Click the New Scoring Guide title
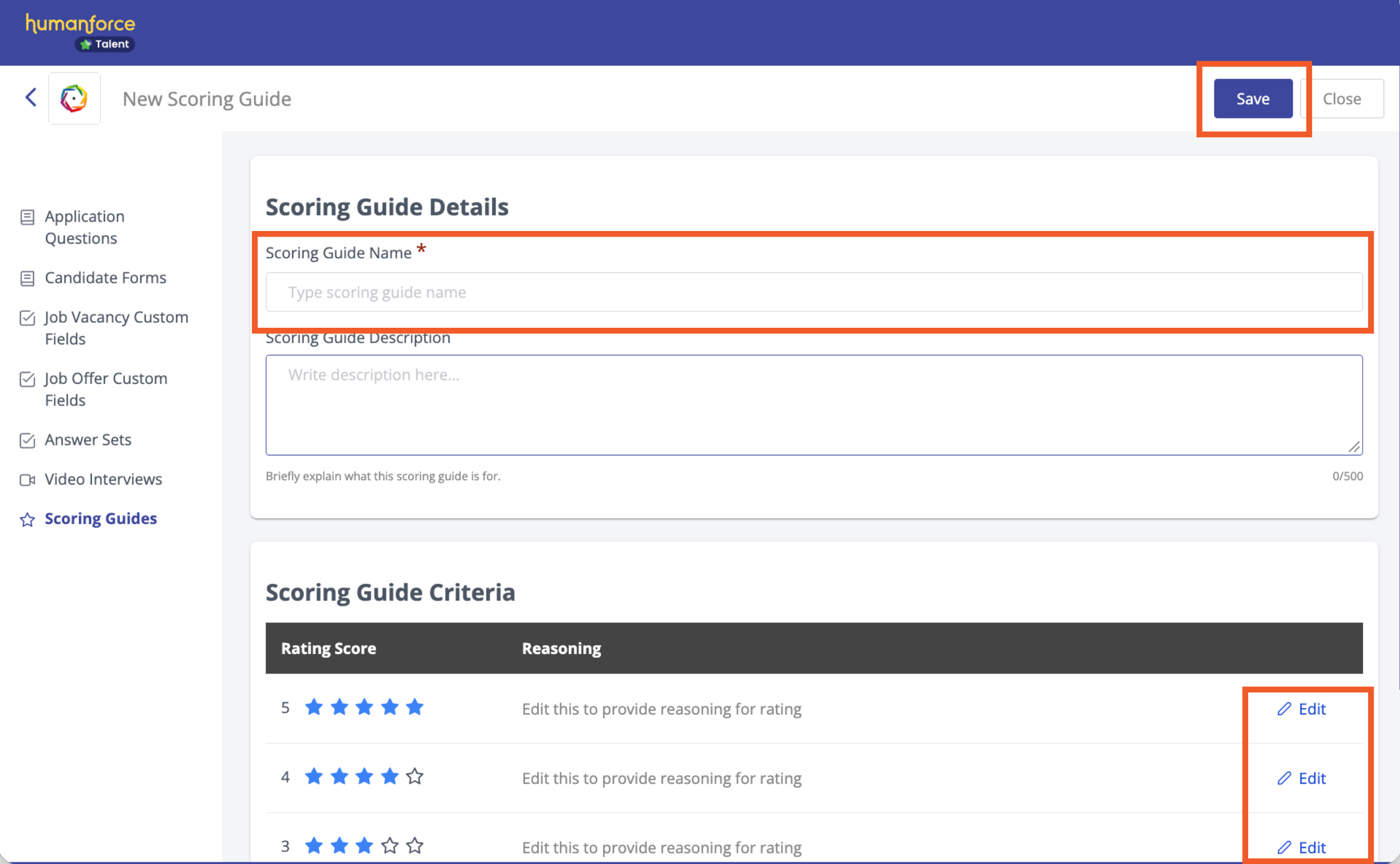This screenshot has height=864, width=1400. [207, 99]
